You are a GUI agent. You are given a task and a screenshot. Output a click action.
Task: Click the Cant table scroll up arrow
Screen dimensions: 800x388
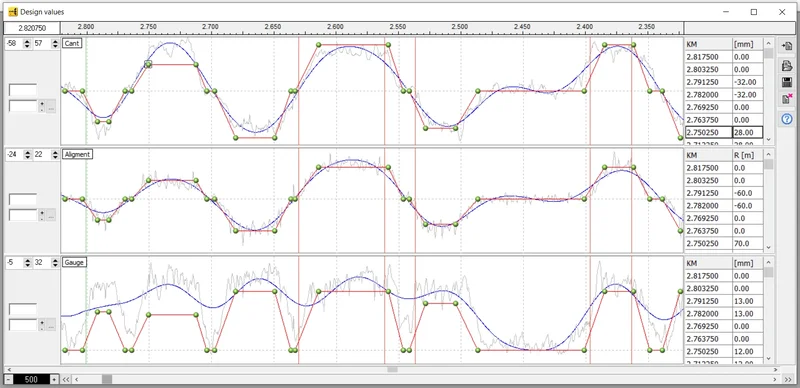pos(768,43)
